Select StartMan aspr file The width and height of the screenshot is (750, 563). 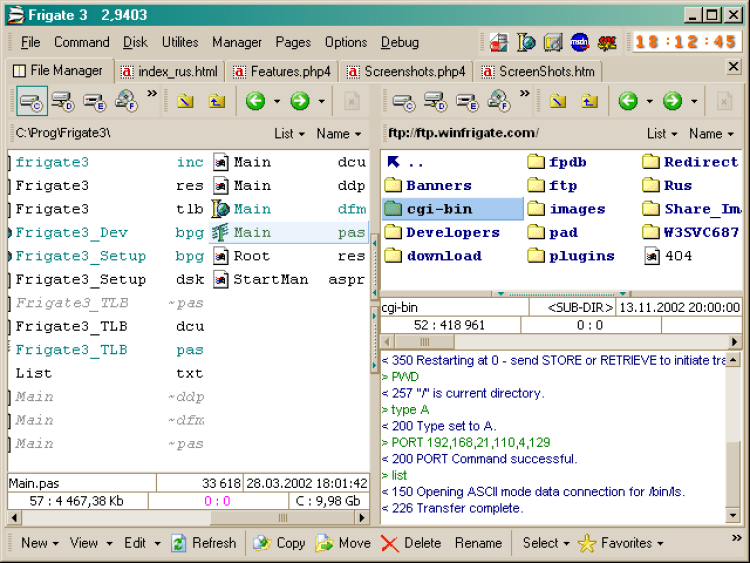289,279
